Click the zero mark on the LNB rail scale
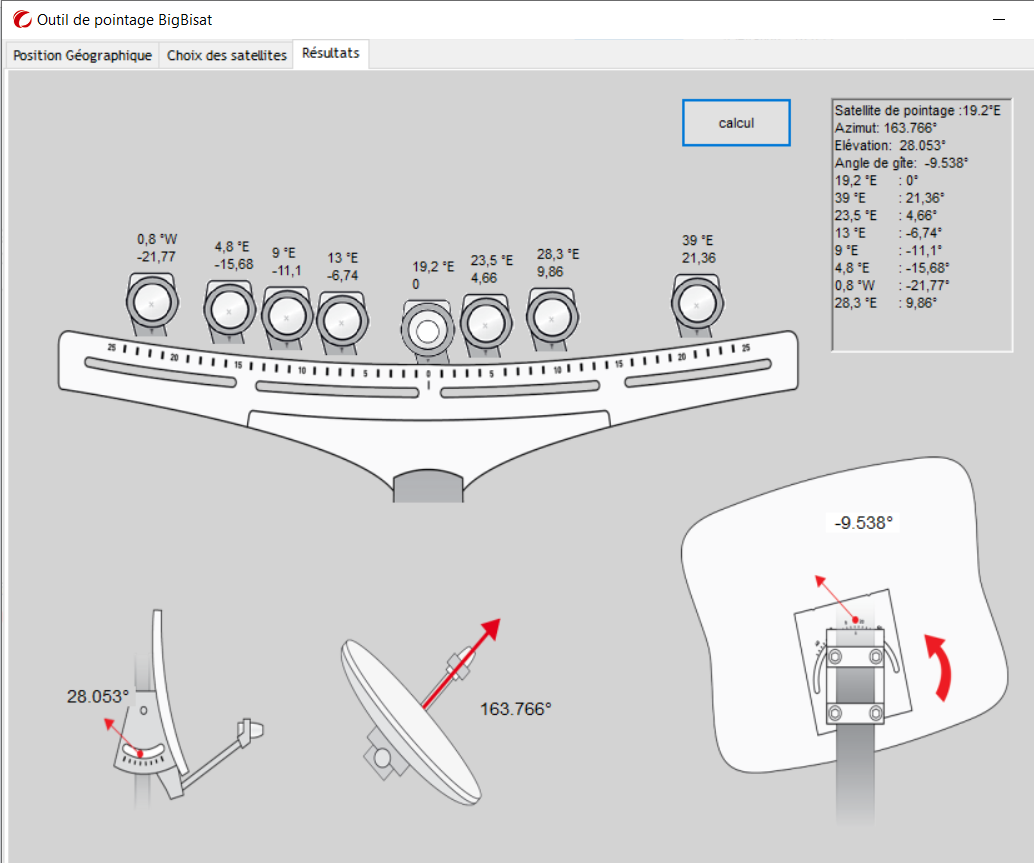Image resolution: width=1034 pixels, height=863 pixels. point(429,373)
